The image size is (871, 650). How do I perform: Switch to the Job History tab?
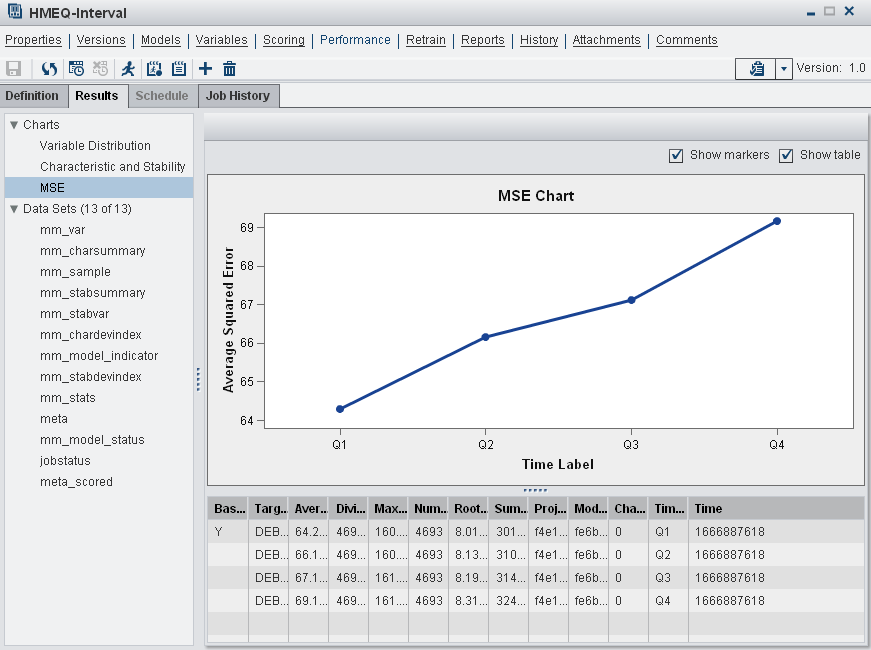[237, 96]
